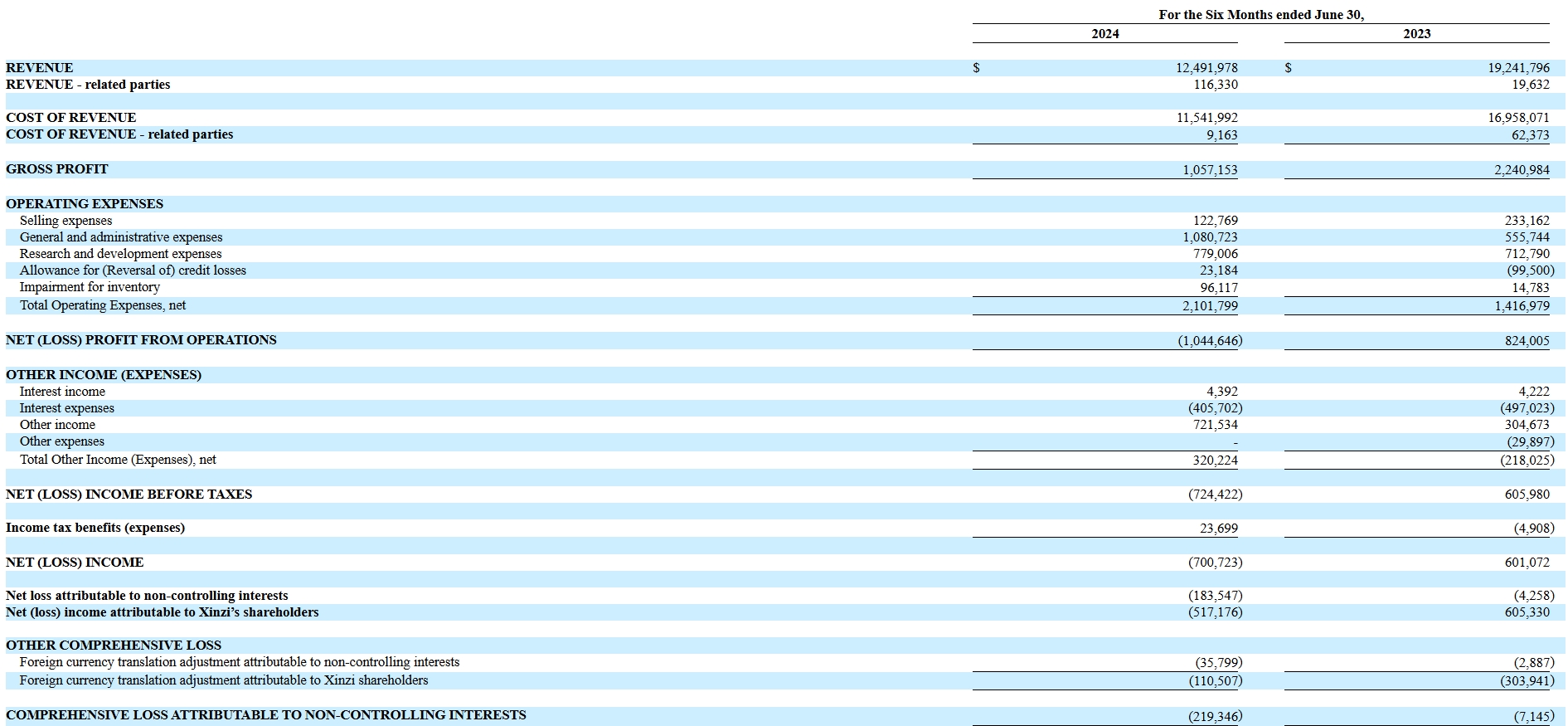This screenshot has width=1568, height=726.
Task: Select the 2024 net loss from operations (1,044,646)
Action: point(1210,340)
